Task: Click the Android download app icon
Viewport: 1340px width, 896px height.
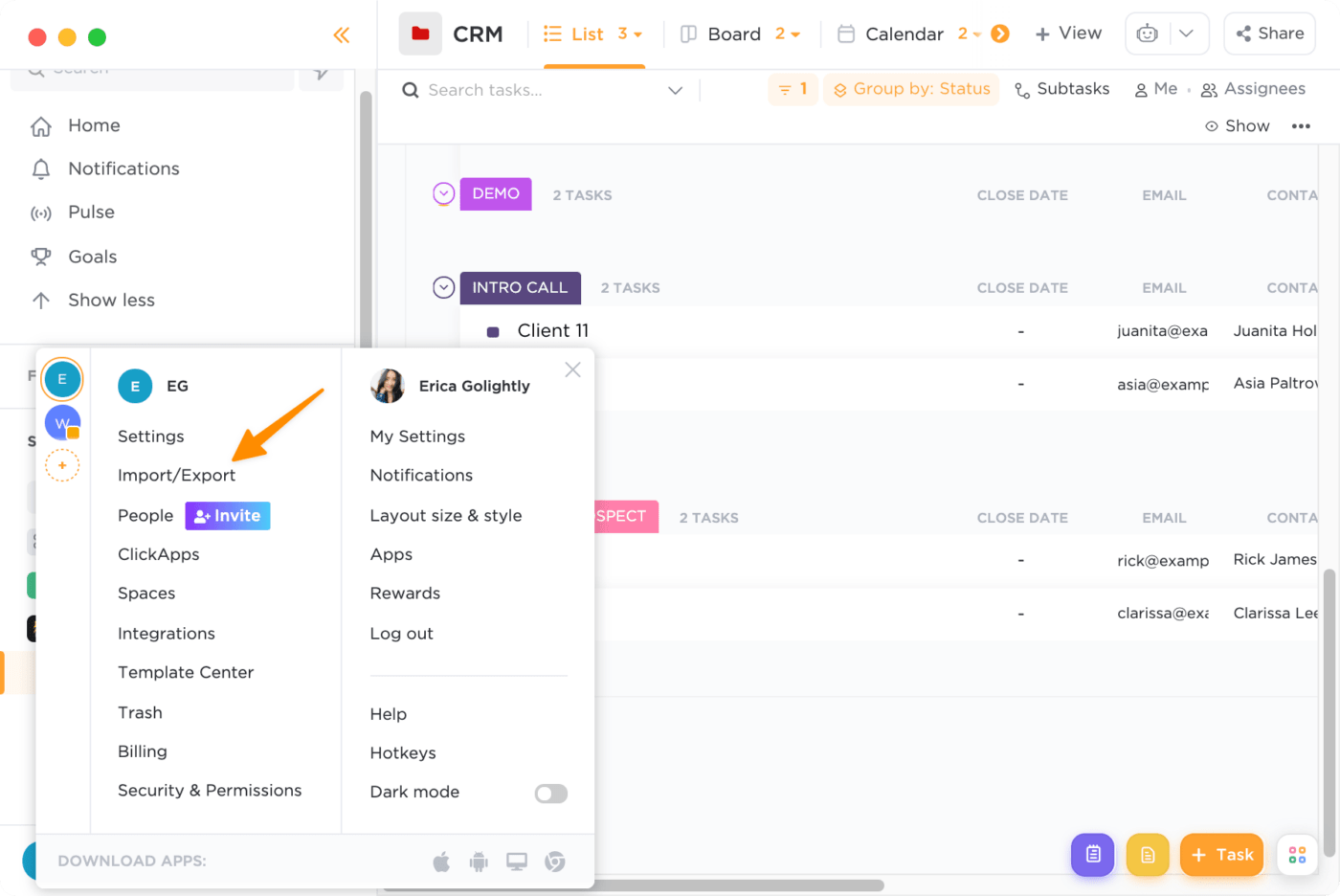Action: 479,862
